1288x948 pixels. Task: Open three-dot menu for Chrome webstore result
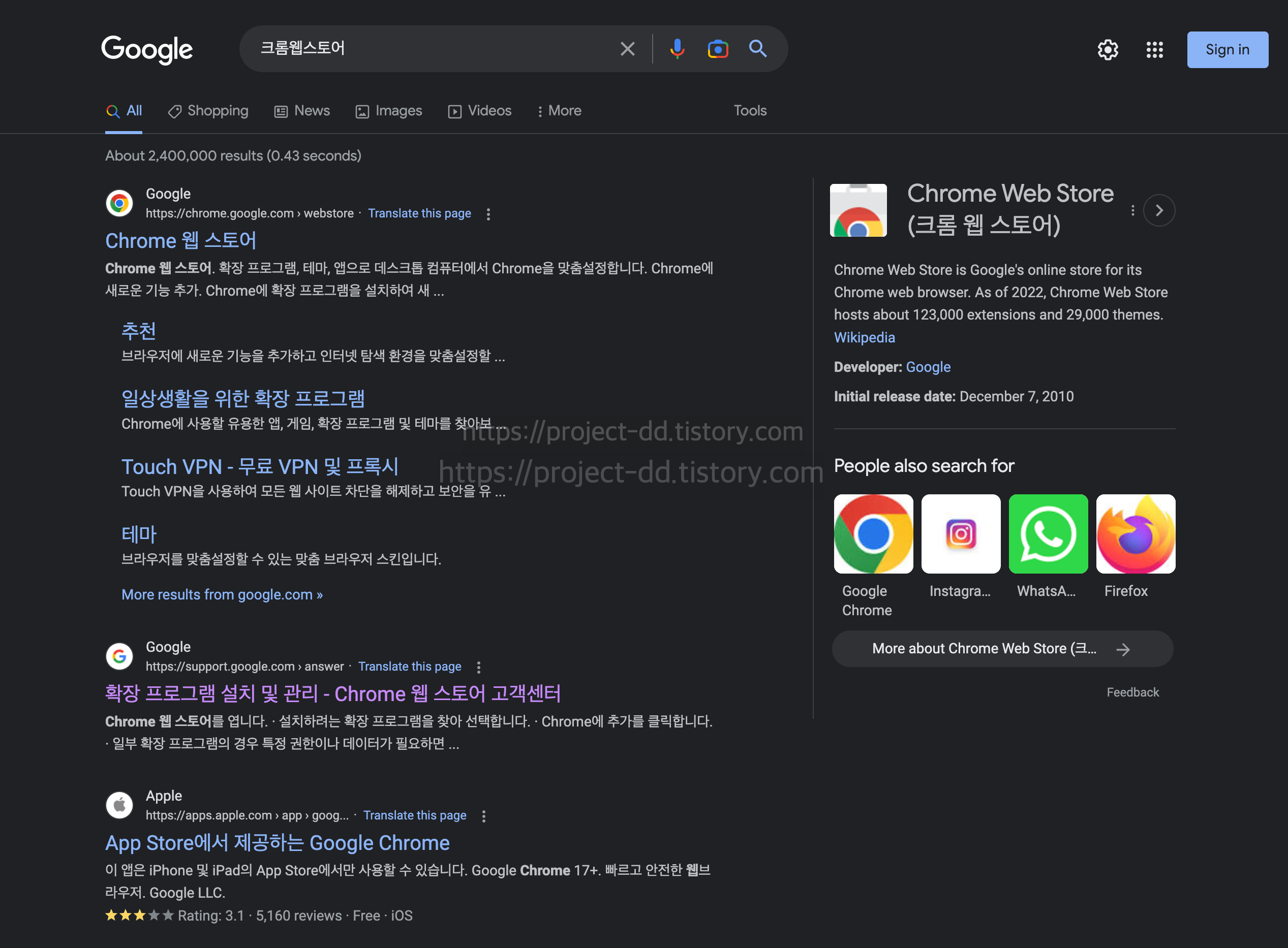coord(488,214)
